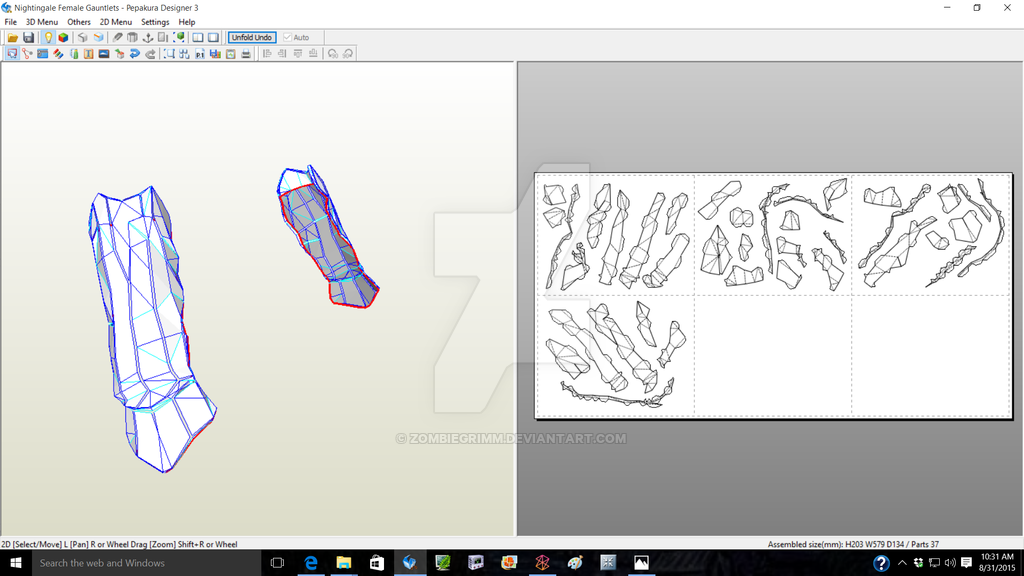Open Task View from the taskbar

[x=278, y=563]
